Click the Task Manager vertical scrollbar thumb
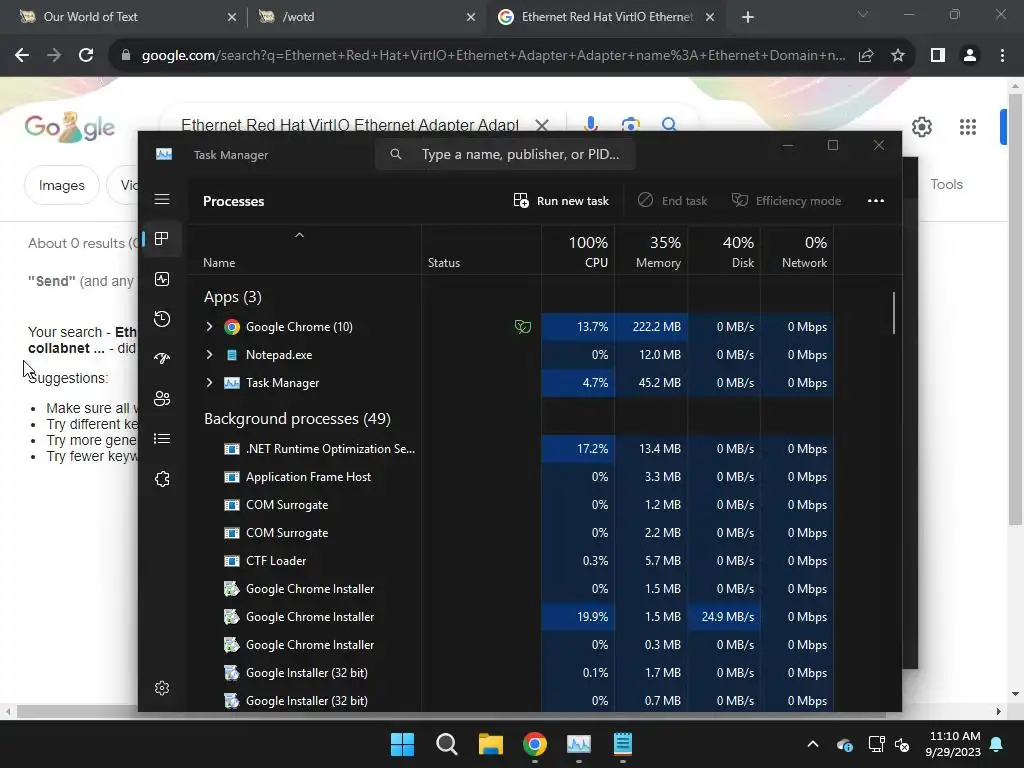Image resolution: width=1024 pixels, height=768 pixels. (x=893, y=313)
